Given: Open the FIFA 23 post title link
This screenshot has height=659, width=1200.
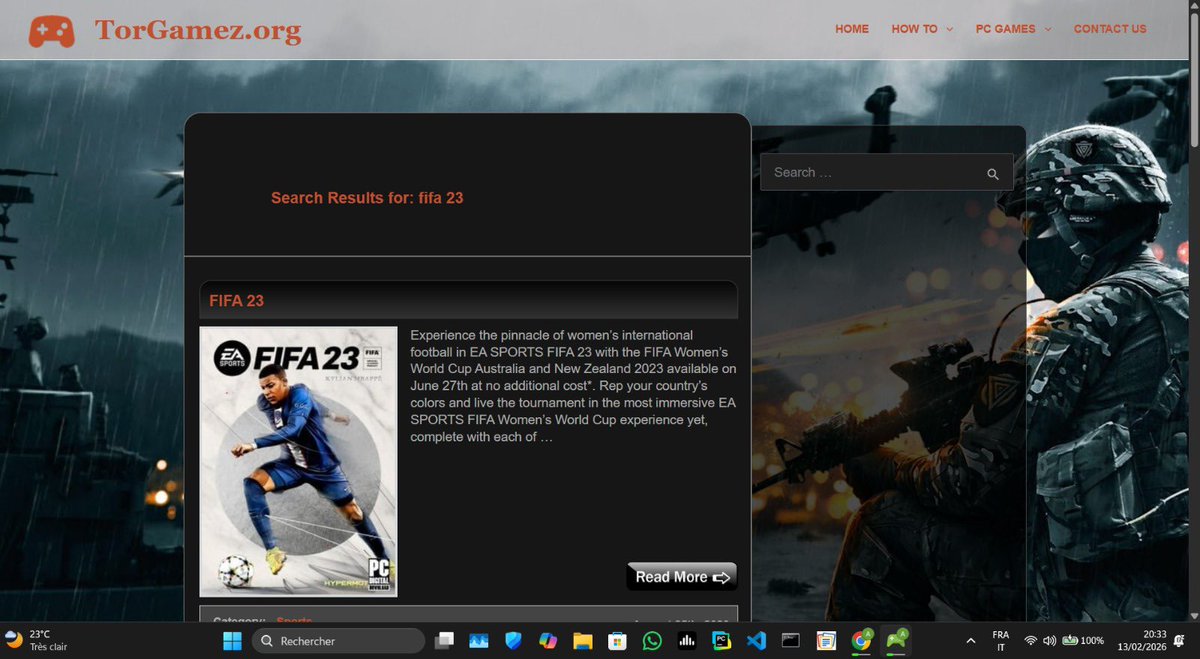Looking at the screenshot, I should [236, 300].
